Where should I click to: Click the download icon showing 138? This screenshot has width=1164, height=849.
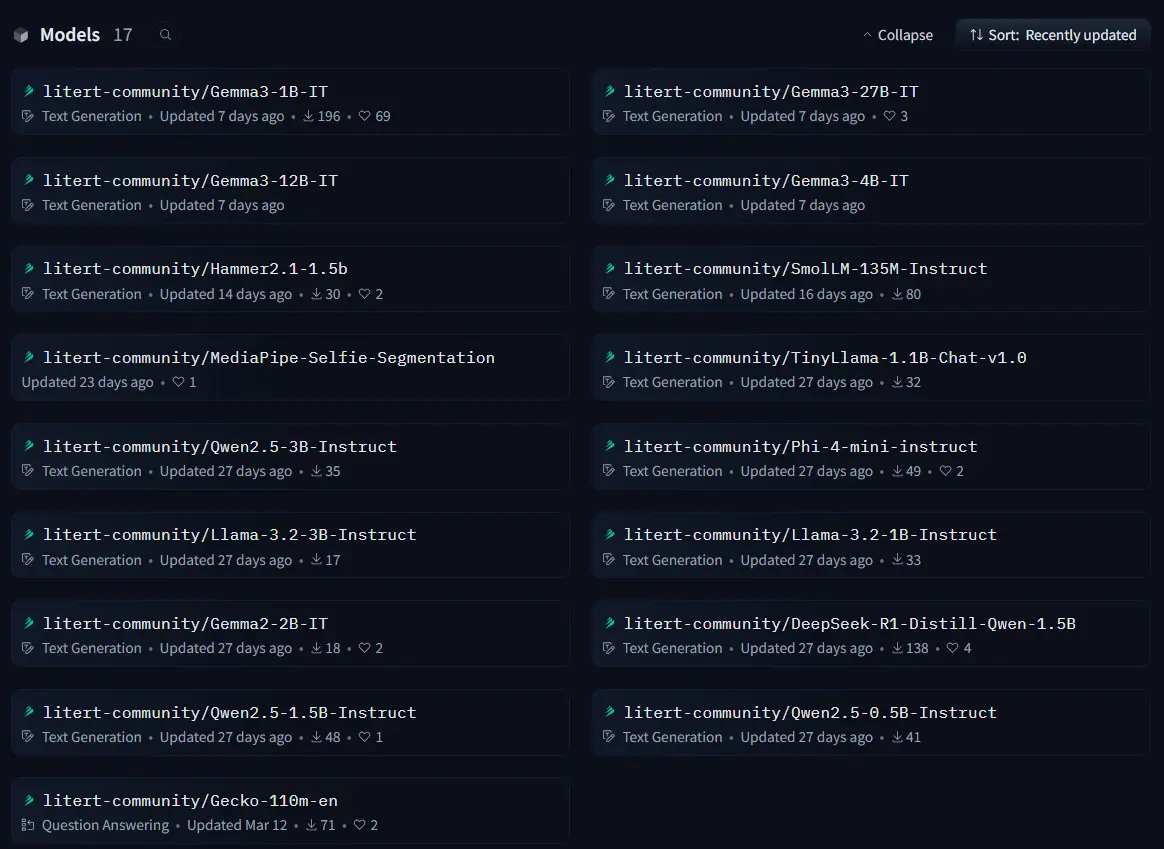(897, 648)
